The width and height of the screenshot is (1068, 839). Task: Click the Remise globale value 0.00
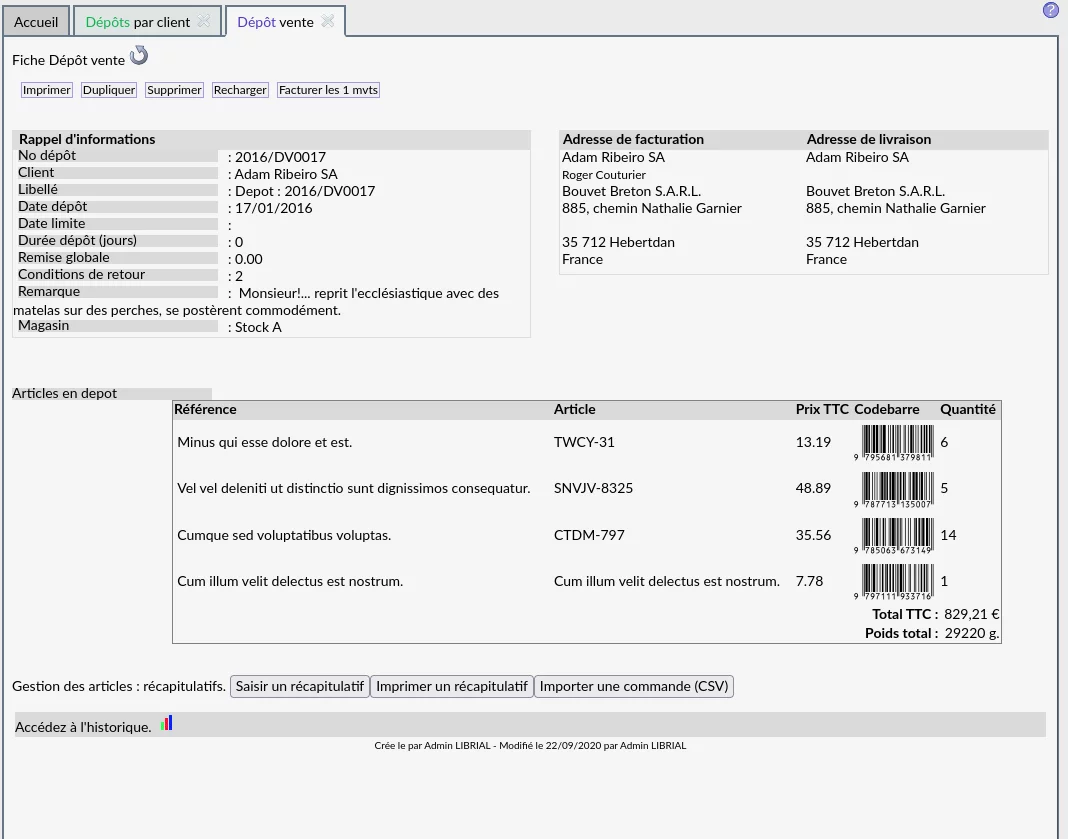click(x=249, y=259)
